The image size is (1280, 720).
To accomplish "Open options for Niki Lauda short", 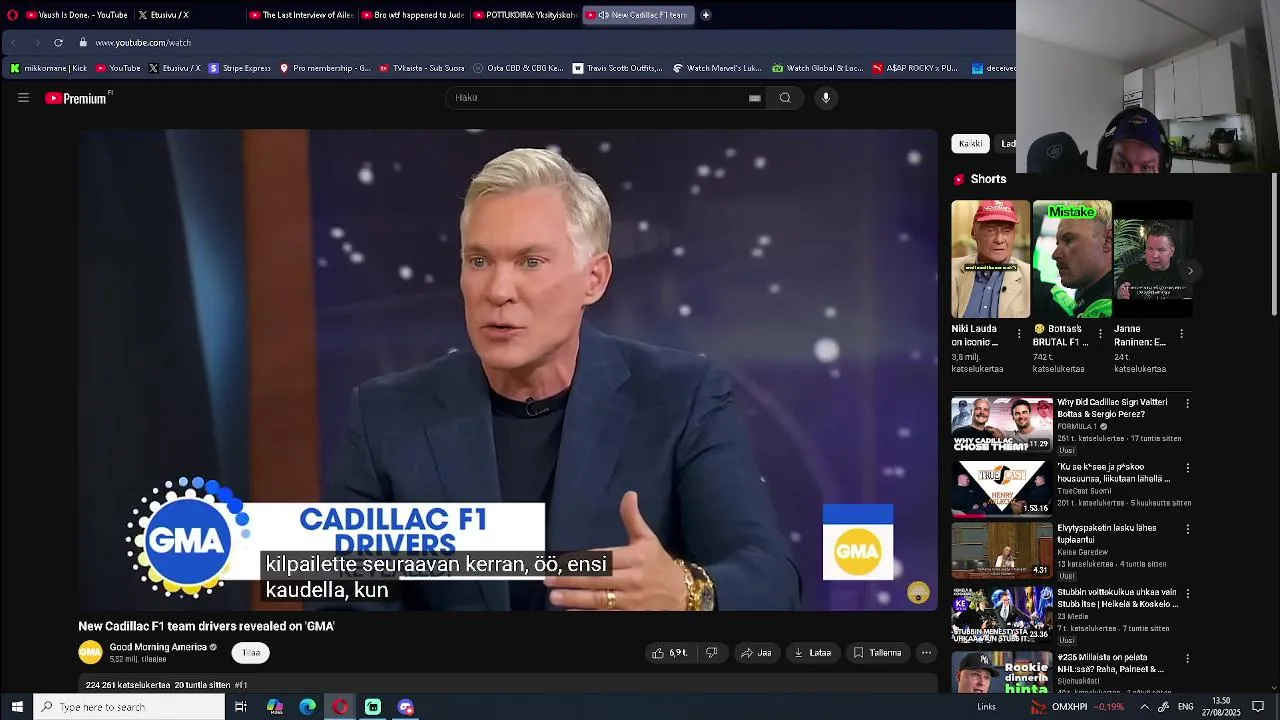I will (x=1019, y=333).
